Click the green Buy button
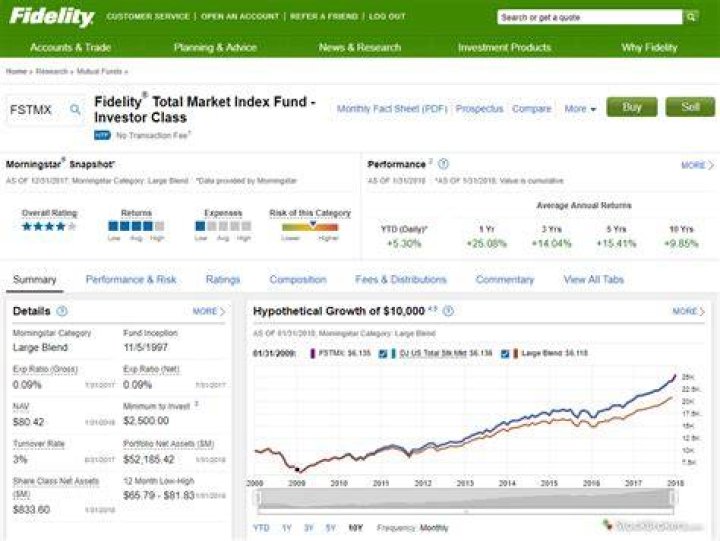Viewport: 720px width, 541px height. point(631,107)
